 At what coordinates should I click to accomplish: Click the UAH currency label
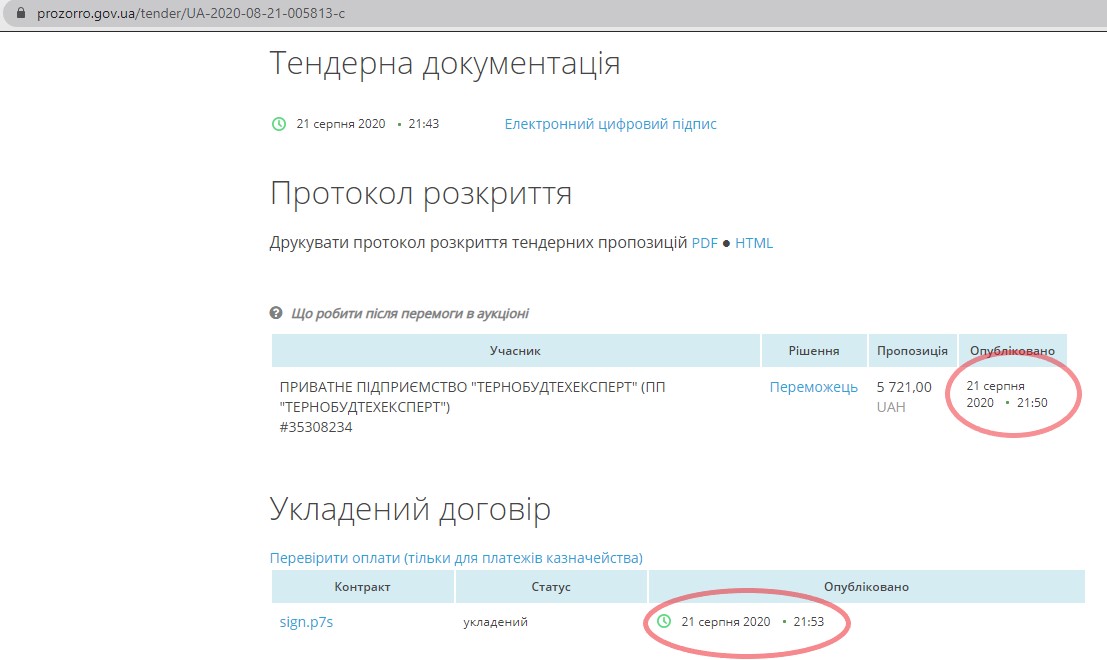click(891, 407)
